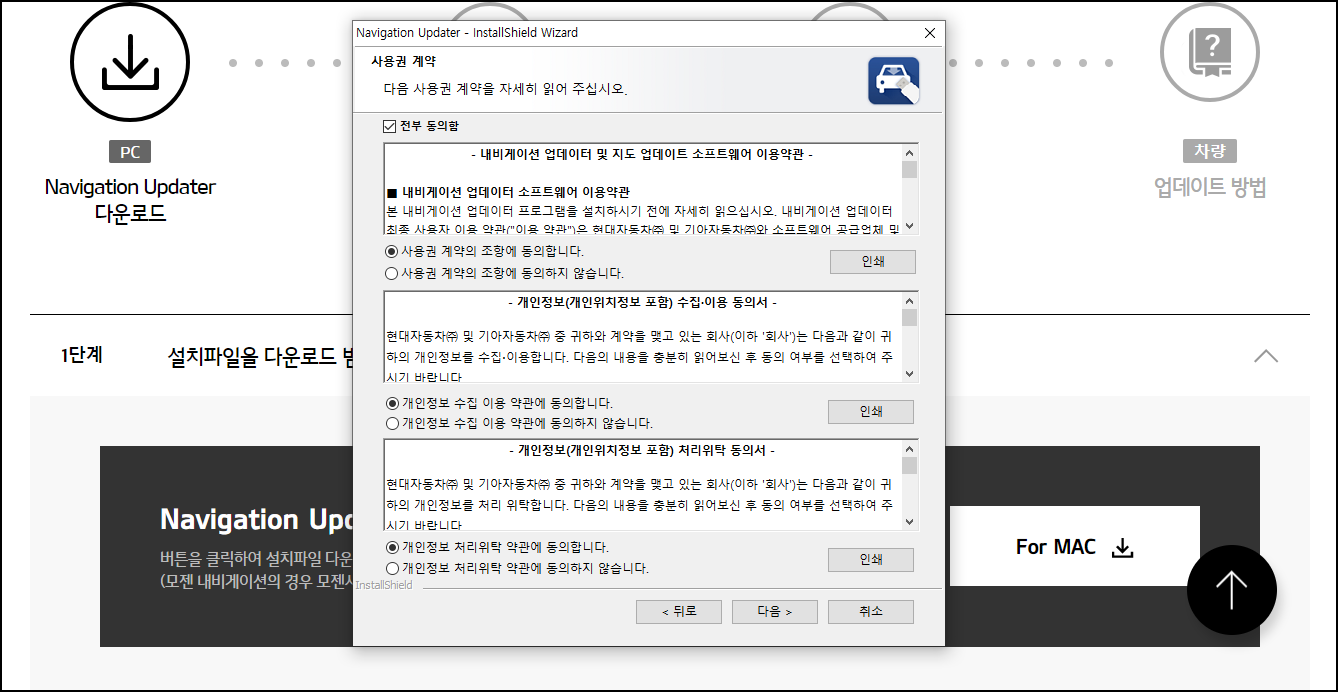Click the For MAC download button
1338x692 pixels.
(x=1074, y=546)
